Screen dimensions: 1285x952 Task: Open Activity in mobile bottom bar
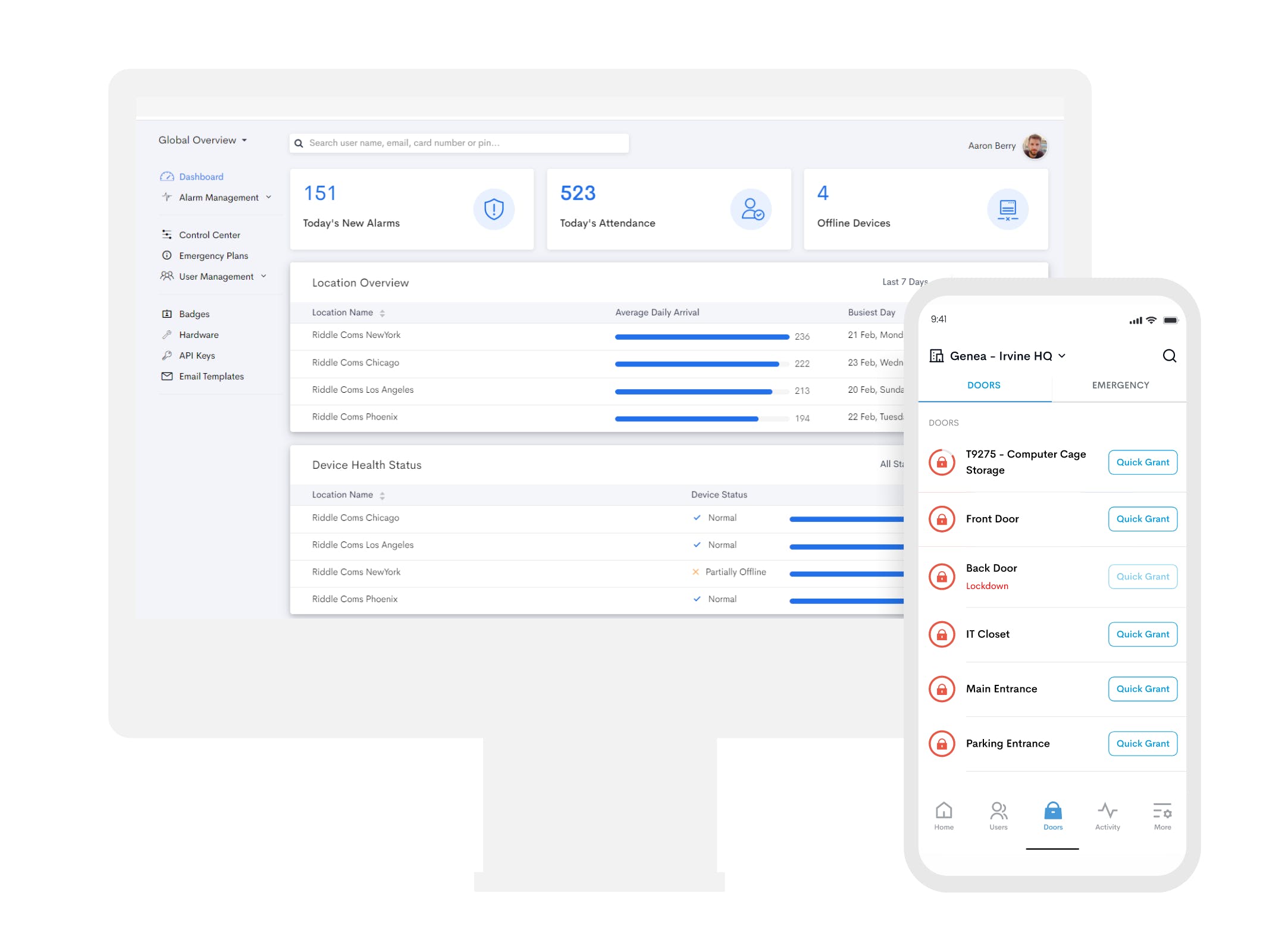coord(1107,816)
